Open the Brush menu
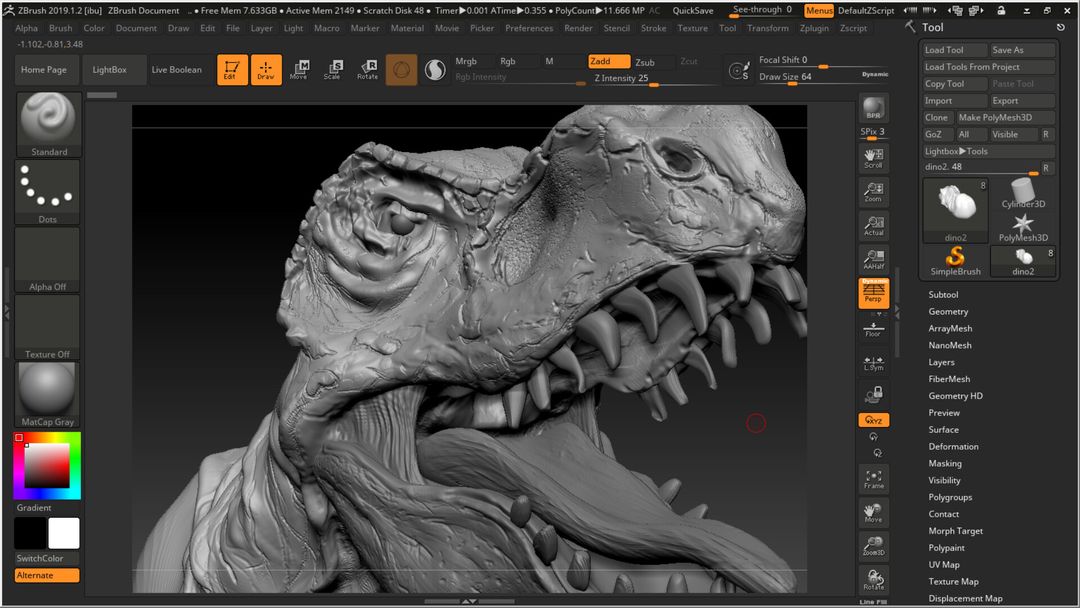 tap(61, 28)
